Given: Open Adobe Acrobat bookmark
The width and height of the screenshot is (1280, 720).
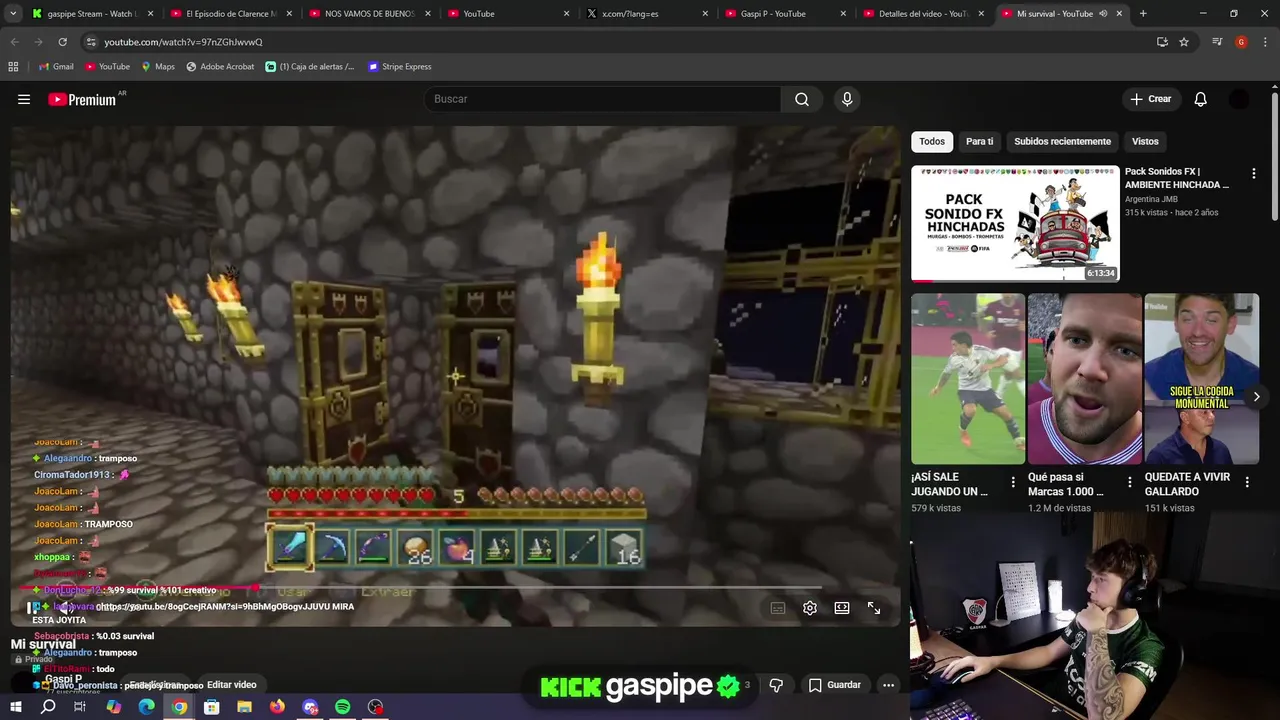Looking at the screenshot, I should pyautogui.click(x=220, y=66).
